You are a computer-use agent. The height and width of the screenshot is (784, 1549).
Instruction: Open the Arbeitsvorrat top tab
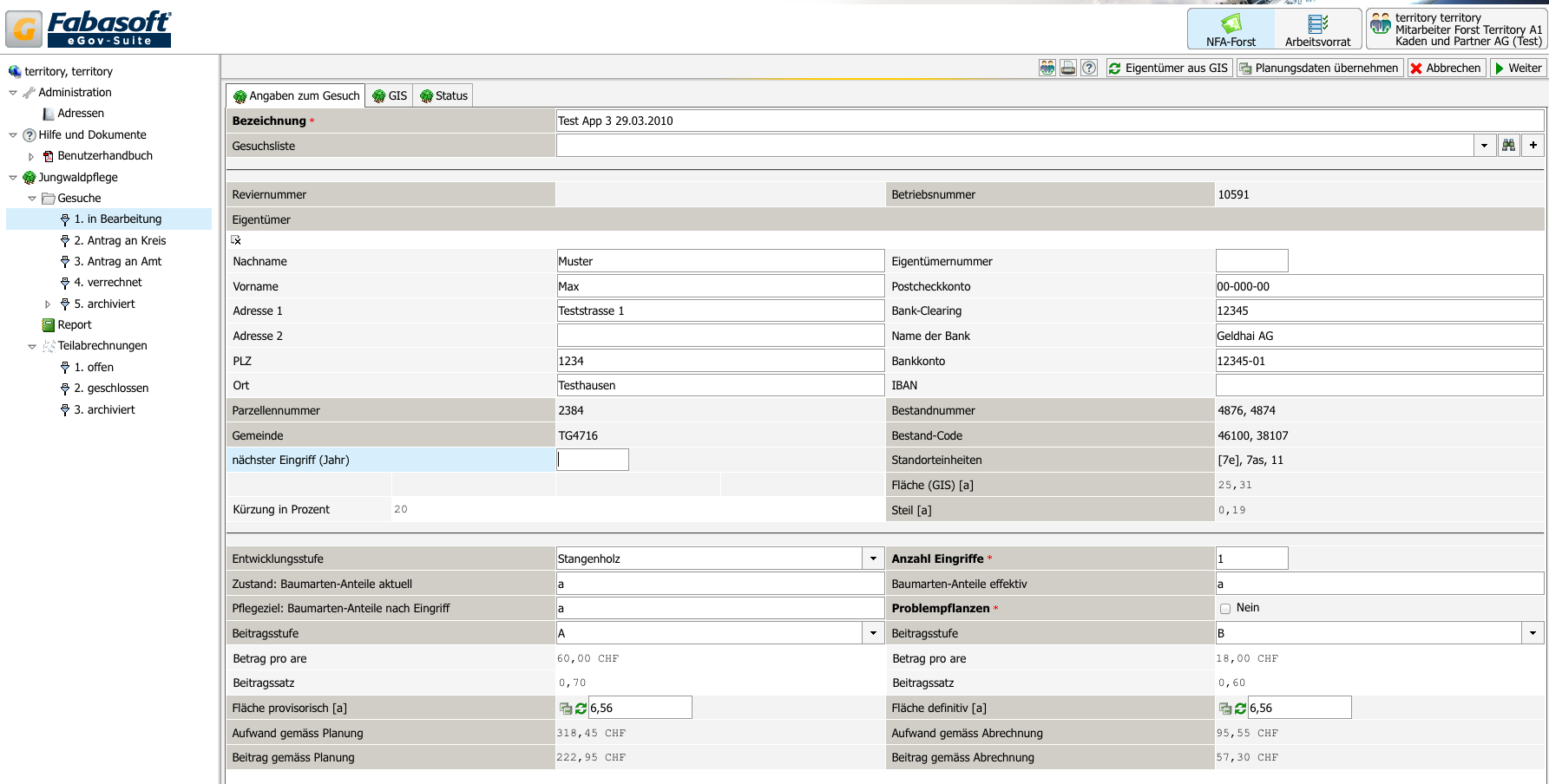tap(1317, 29)
